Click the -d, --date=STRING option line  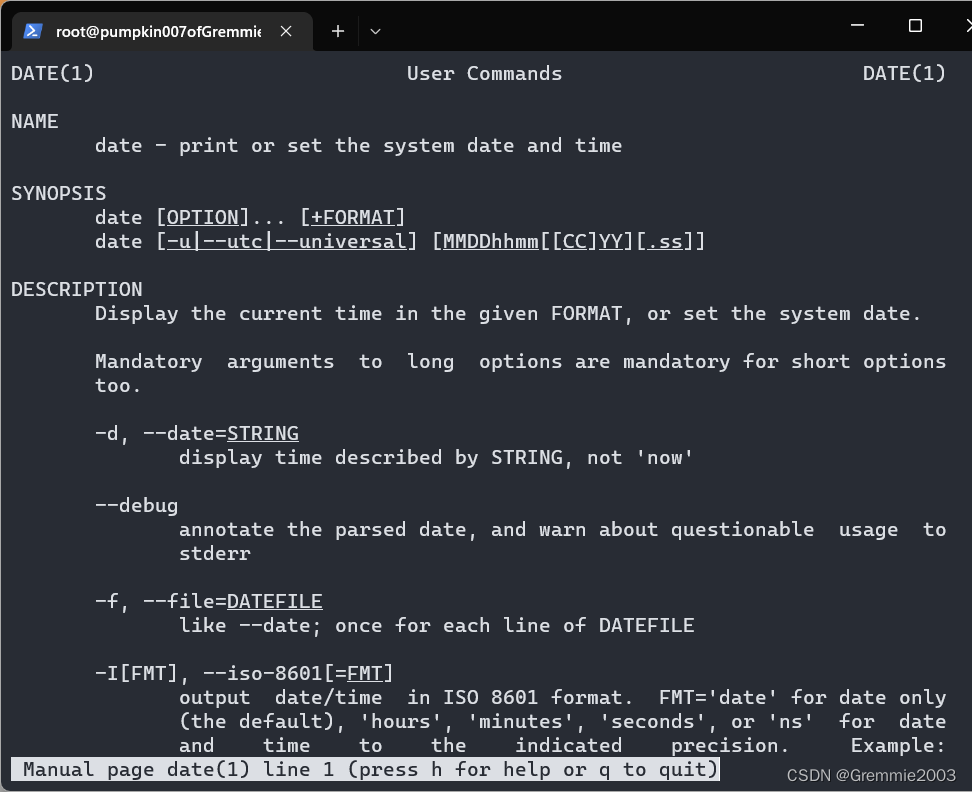click(x=197, y=433)
